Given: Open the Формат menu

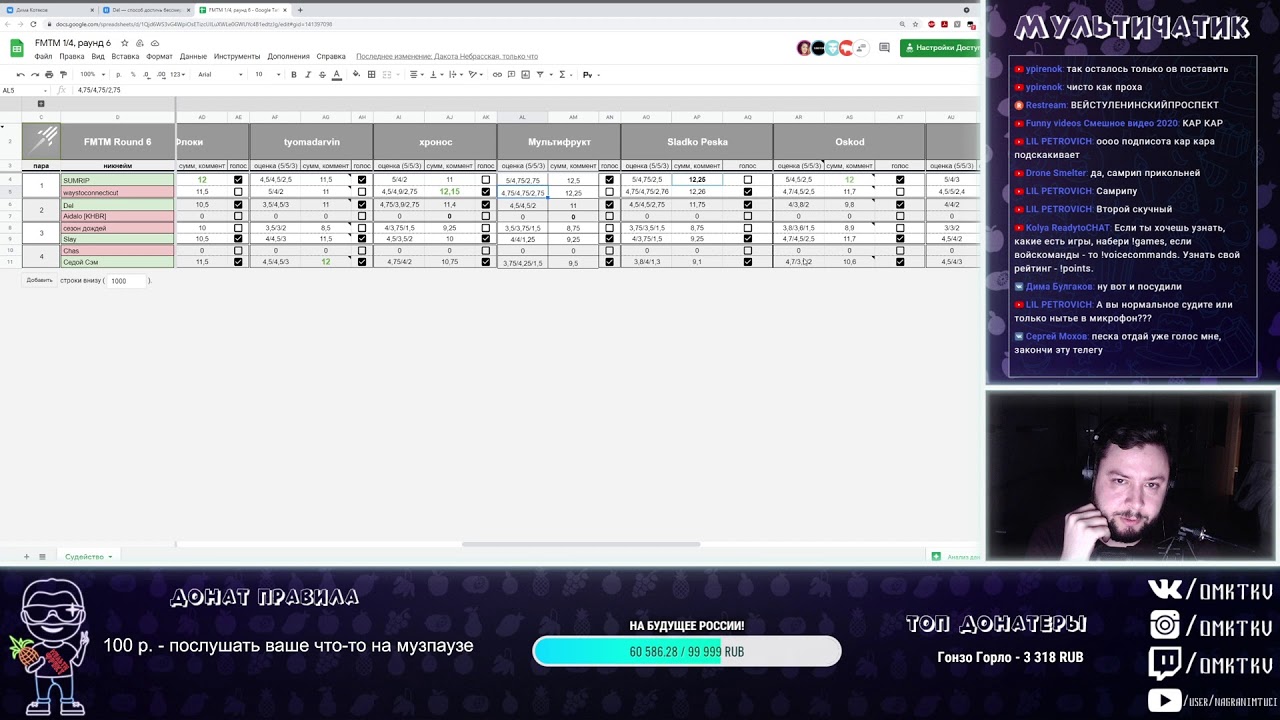Looking at the screenshot, I should click(x=159, y=57).
